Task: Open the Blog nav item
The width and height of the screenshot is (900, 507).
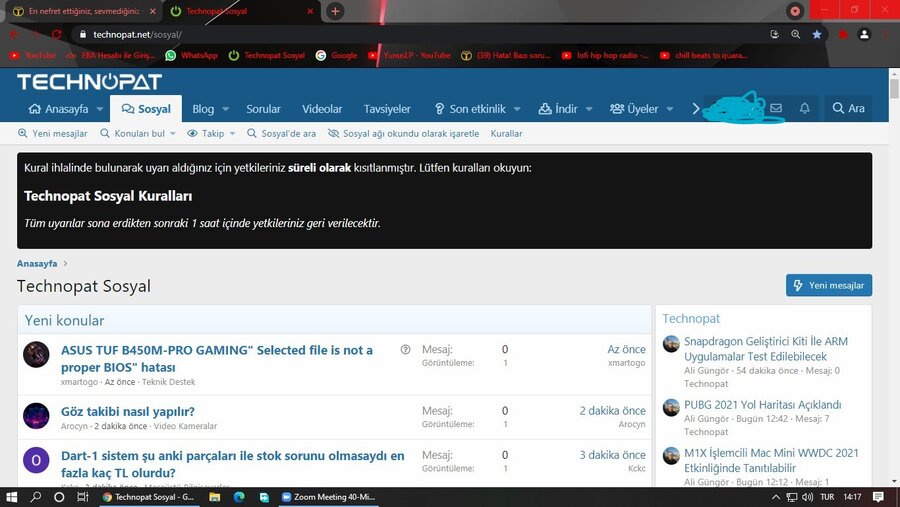Action: 203,109
